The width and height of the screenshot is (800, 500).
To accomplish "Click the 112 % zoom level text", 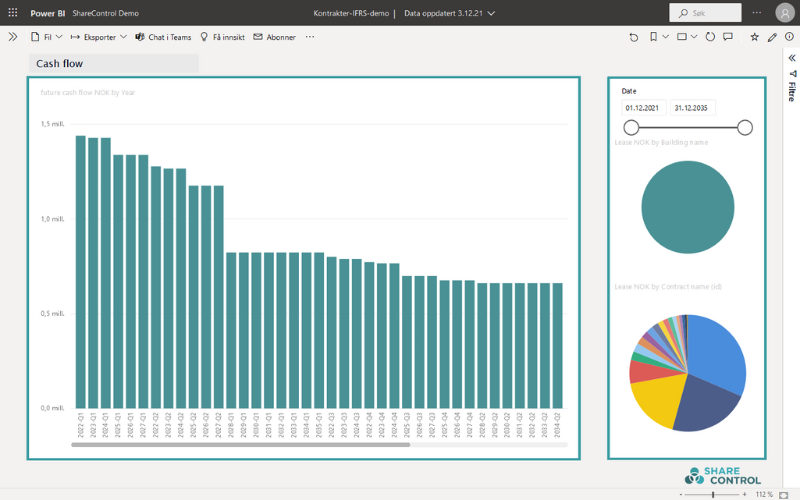I will 764,494.
